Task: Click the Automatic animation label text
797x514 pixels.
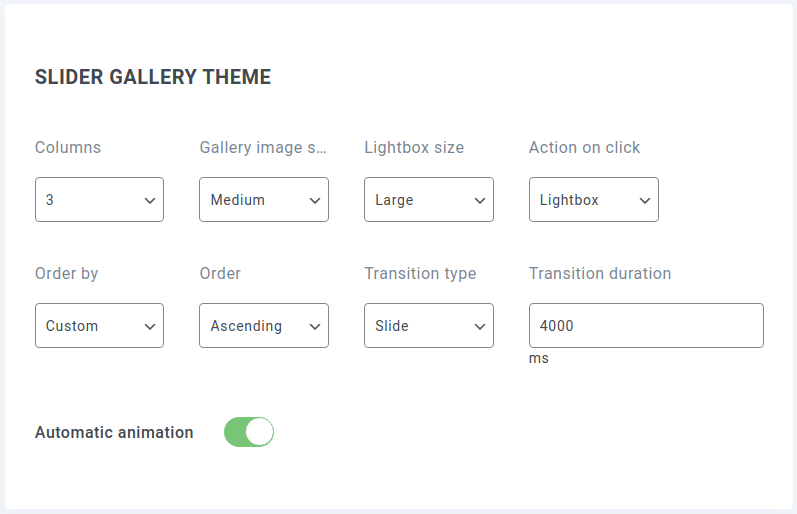Action: [114, 433]
